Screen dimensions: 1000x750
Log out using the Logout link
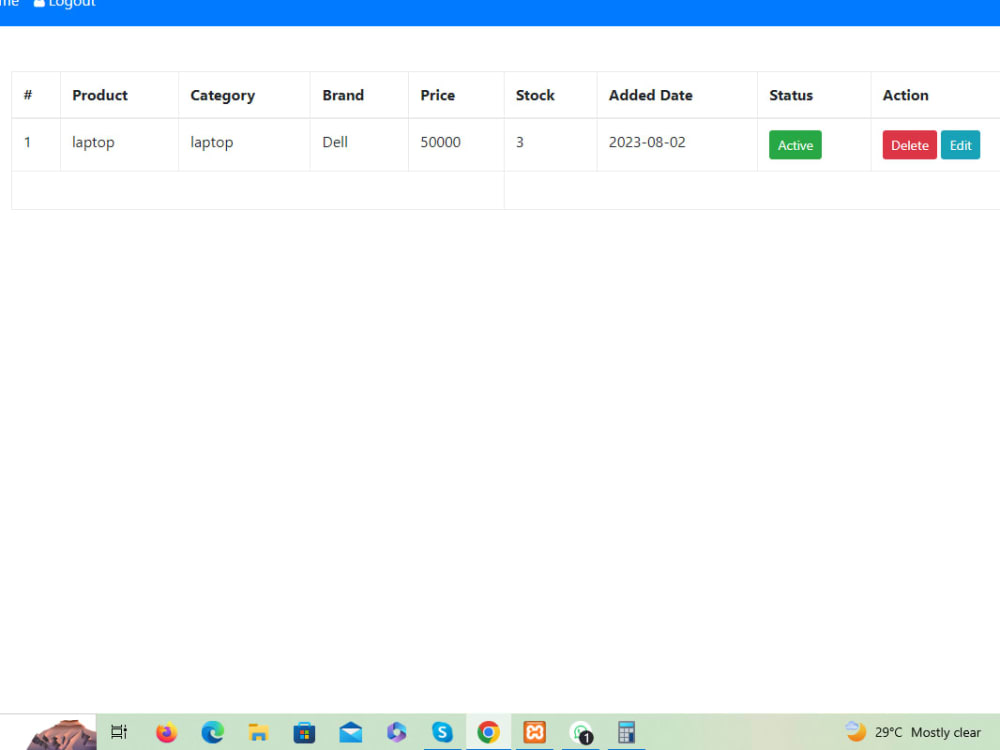[x=64, y=3]
